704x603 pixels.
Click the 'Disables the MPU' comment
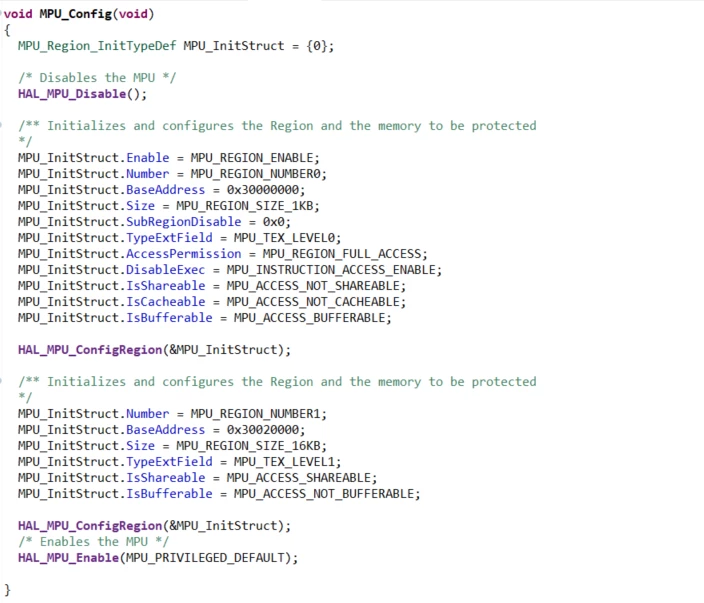(x=97, y=78)
